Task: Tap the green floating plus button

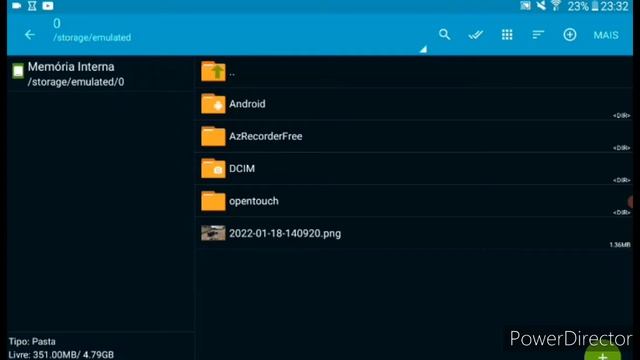Action: 602,353
